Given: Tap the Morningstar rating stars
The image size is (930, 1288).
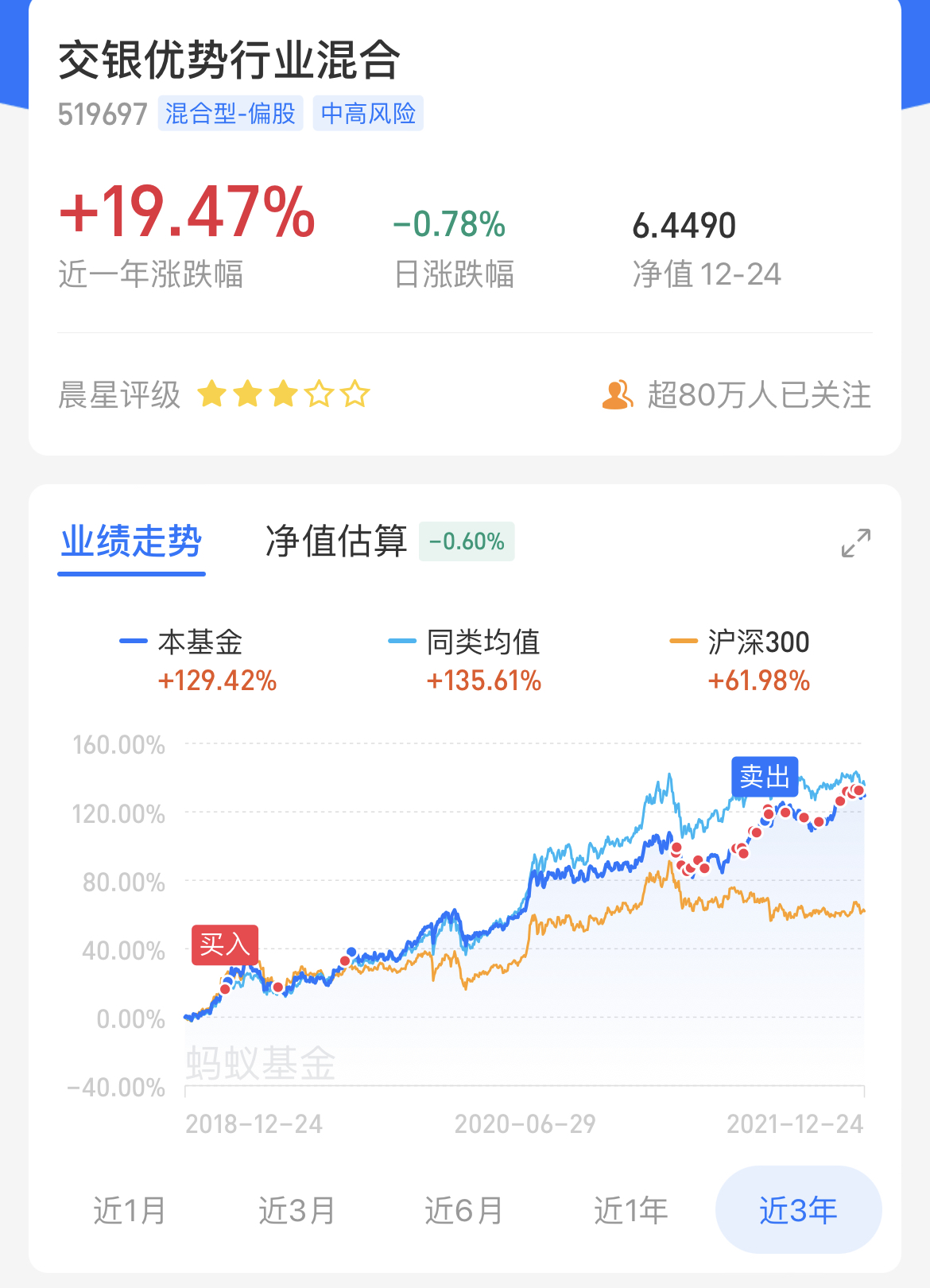Looking at the screenshot, I should tap(283, 394).
